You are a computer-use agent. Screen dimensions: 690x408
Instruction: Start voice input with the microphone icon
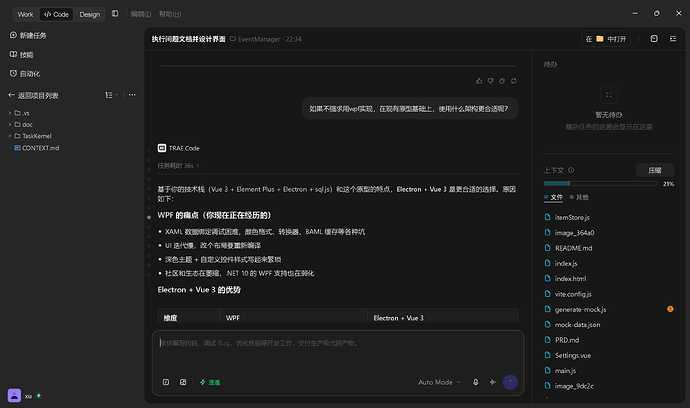476,382
